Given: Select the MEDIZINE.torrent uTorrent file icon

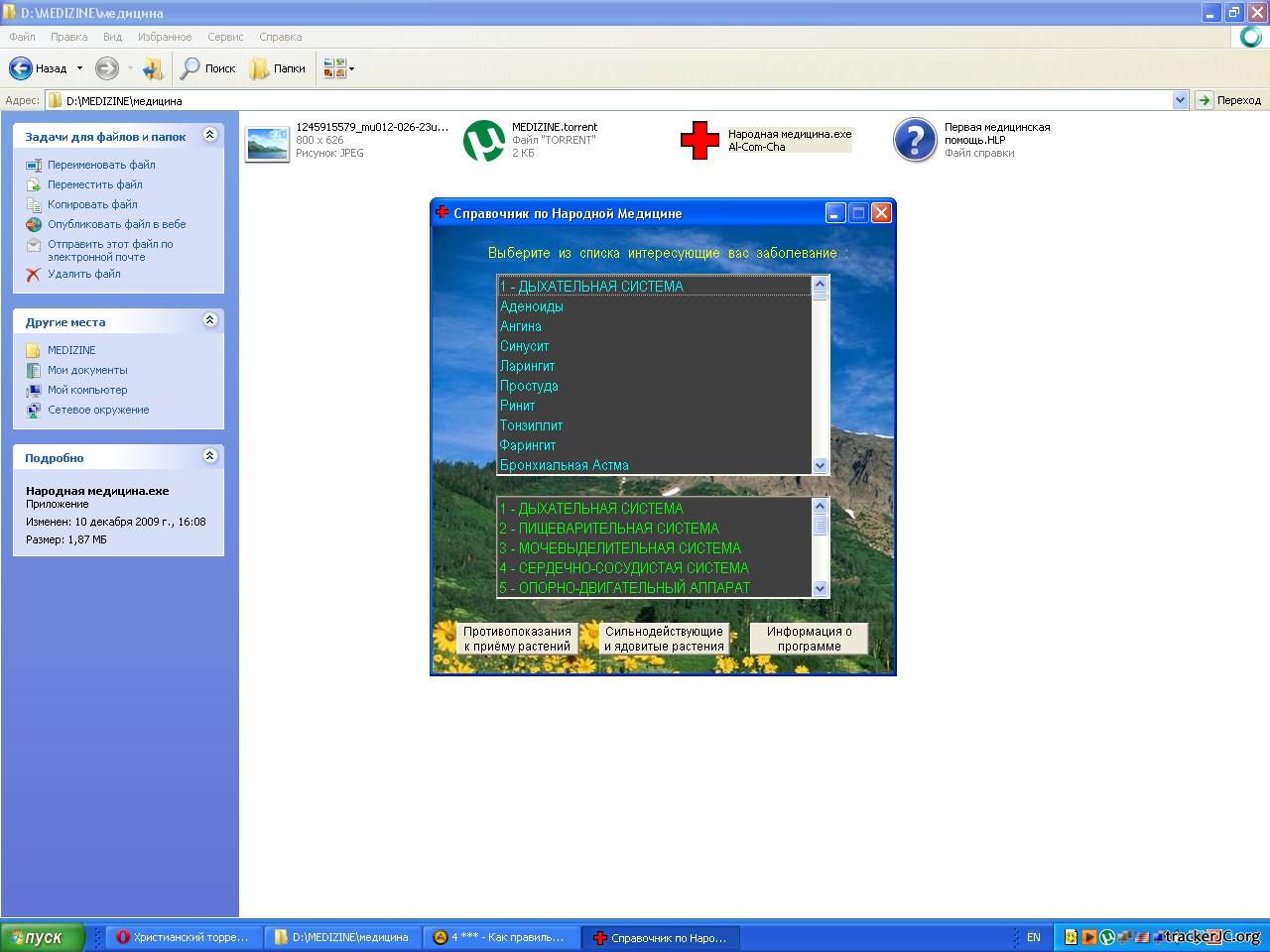Looking at the screenshot, I should [484, 140].
